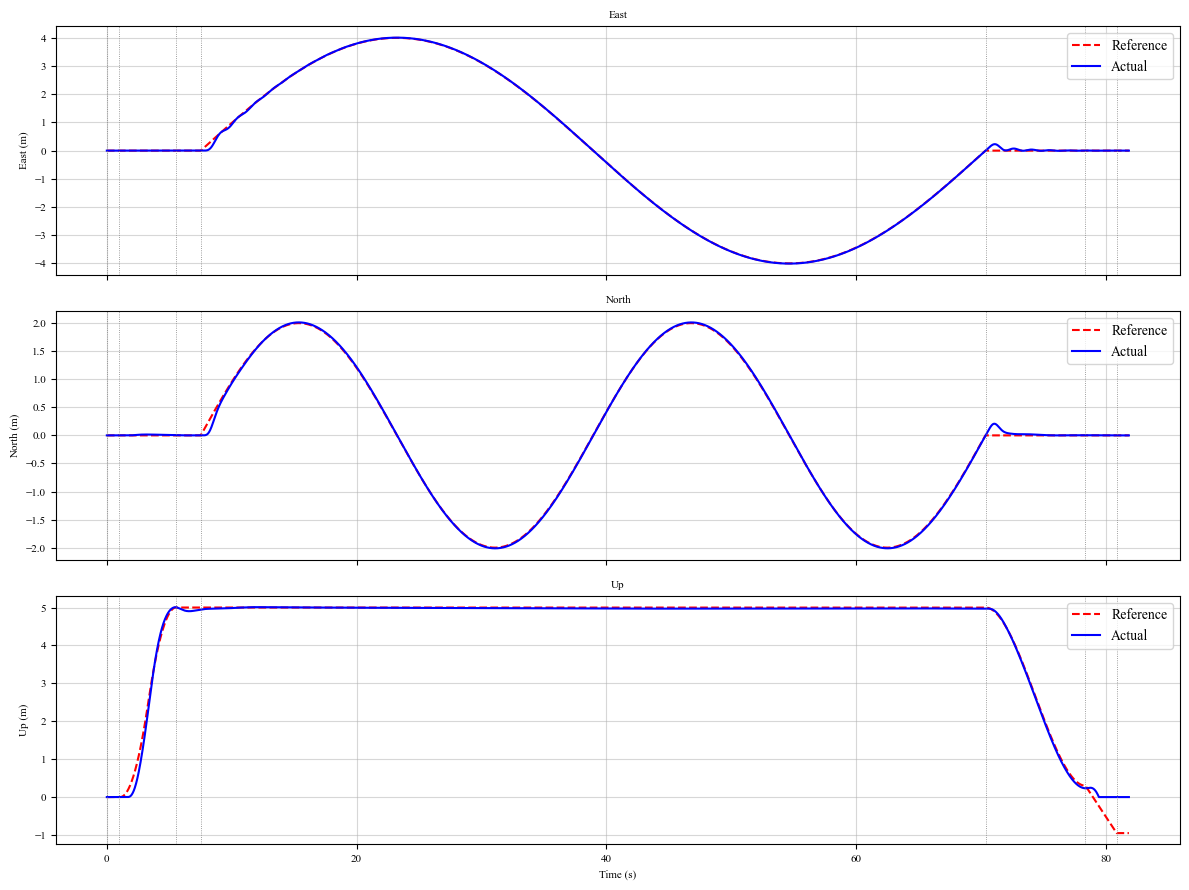Screen dimensions: 1189x890
Task: Click the "5" tick on Up axis
Action: pos(44,609)
